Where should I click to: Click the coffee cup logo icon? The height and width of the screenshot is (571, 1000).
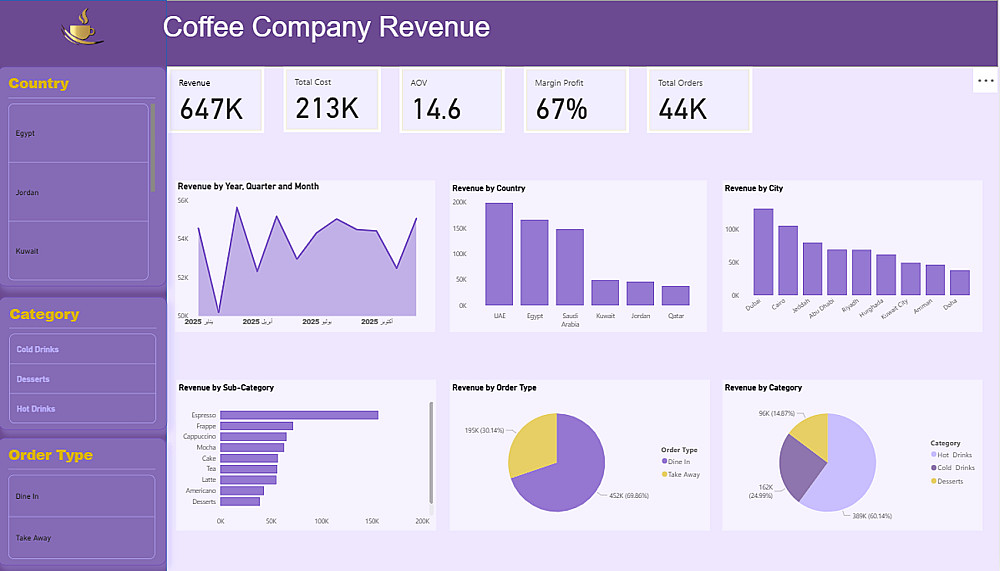click(x=82, y=27)
